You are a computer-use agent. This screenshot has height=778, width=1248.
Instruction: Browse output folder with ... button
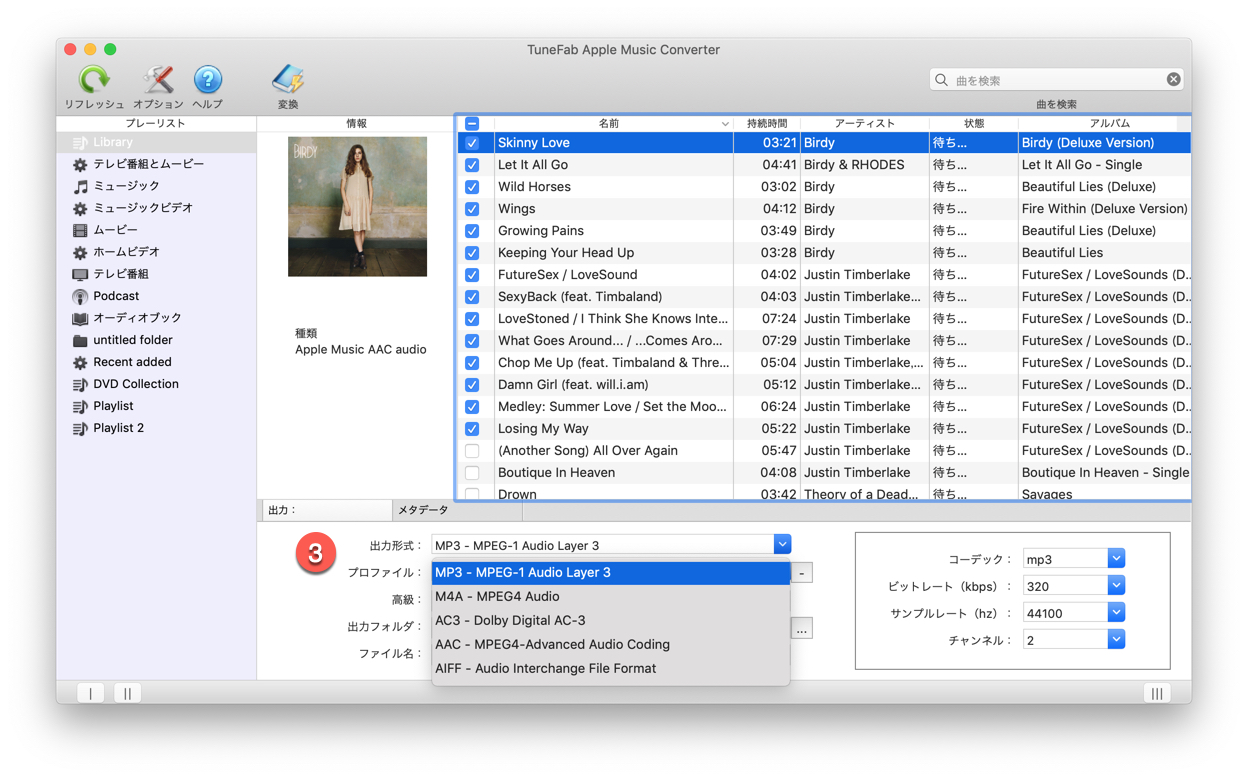tap(802, 629)
